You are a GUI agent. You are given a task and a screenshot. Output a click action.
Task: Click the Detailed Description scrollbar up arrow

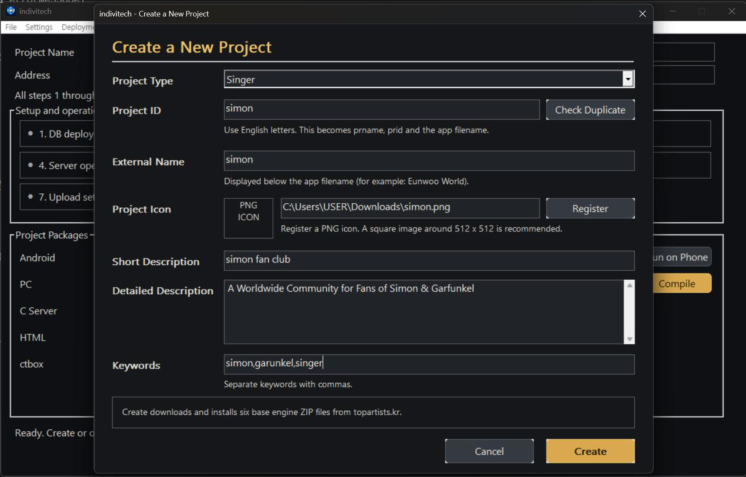point(629,285)
